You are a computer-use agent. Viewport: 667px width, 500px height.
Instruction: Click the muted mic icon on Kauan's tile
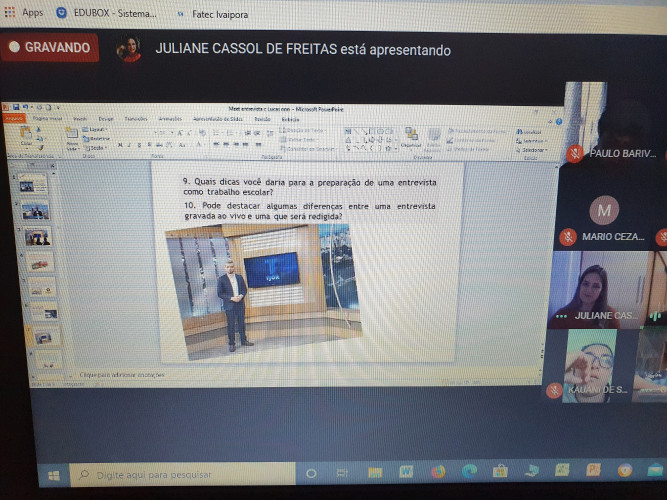pos(552,391)
